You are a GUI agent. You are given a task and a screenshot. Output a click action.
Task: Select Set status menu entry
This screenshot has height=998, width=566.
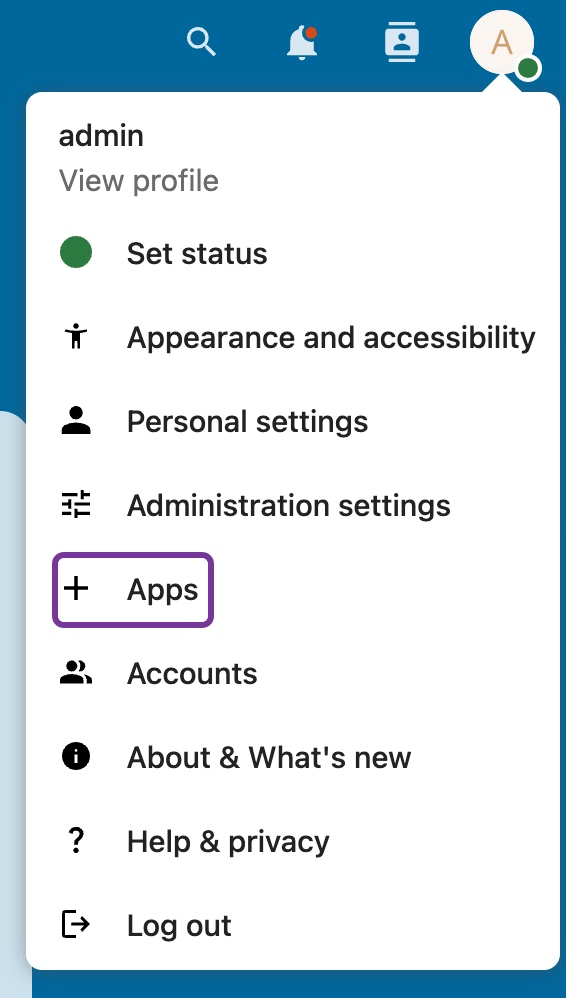click(293, 253)
